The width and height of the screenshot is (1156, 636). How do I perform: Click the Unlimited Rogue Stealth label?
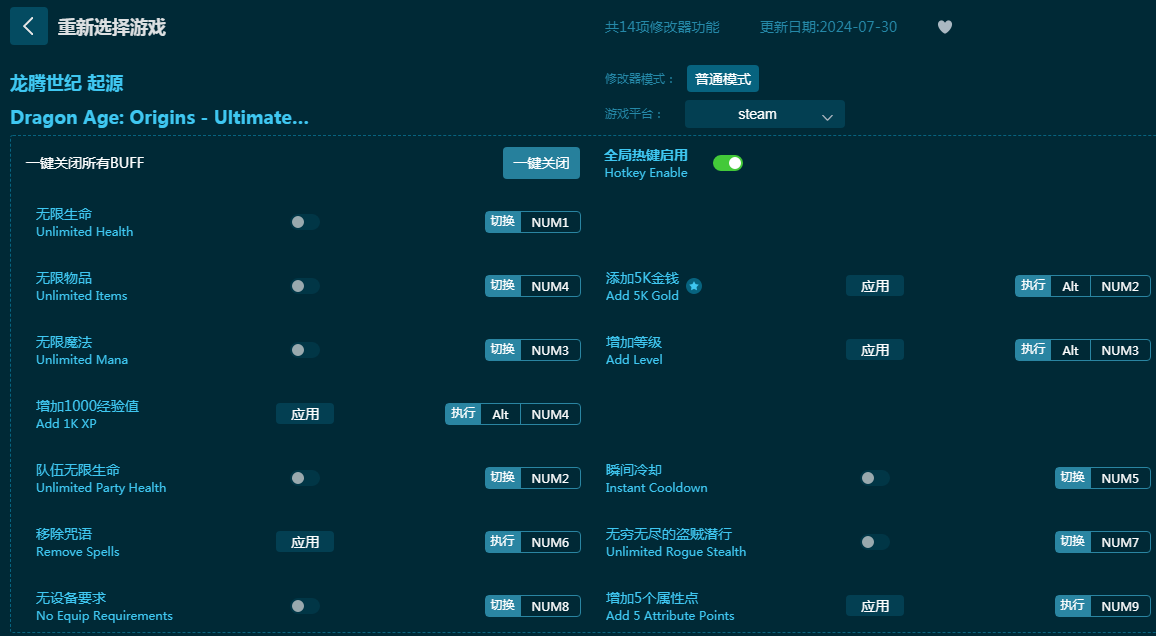coord(676,552)
